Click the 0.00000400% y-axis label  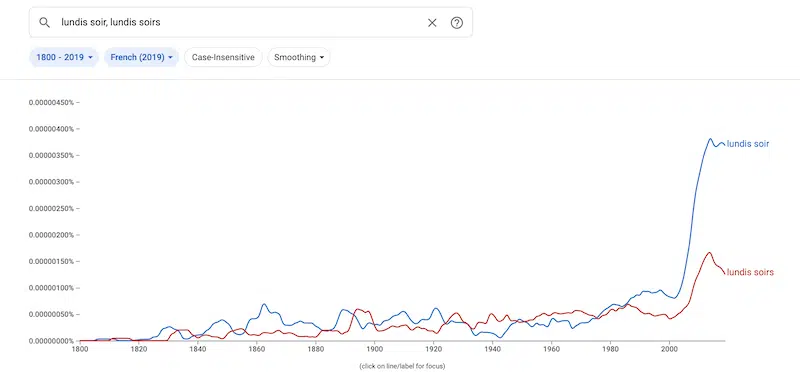pos(52,129)
